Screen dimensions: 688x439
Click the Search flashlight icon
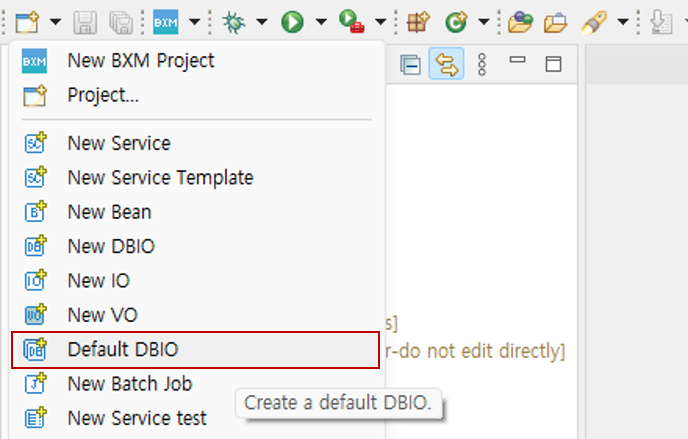(x=594, y=22)
